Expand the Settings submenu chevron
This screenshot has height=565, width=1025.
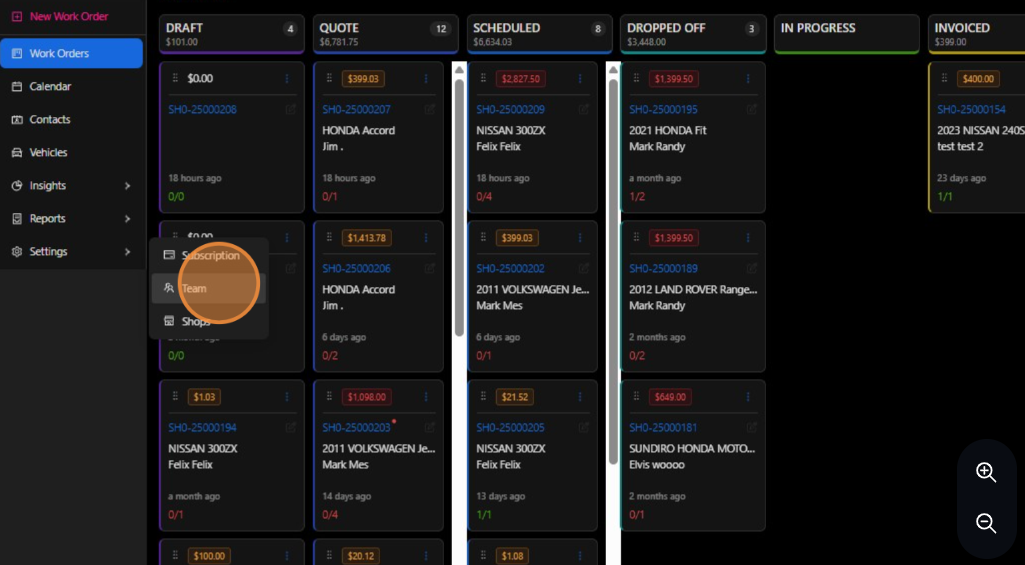[x=127, y=252]
